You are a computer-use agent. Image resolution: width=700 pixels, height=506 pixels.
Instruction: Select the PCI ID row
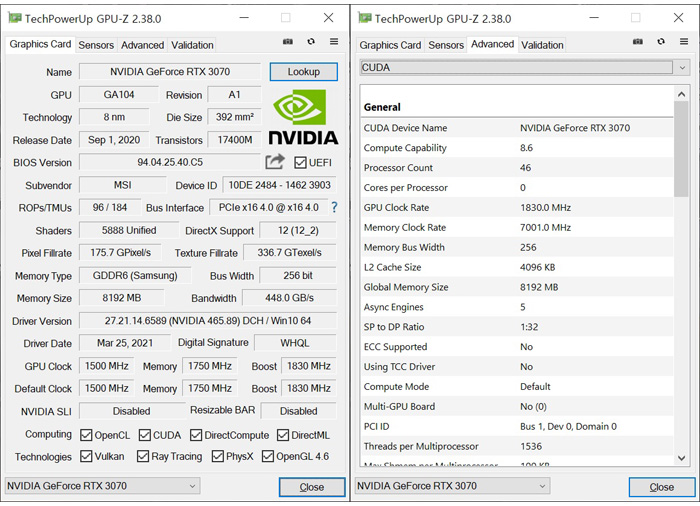(517, 427)
